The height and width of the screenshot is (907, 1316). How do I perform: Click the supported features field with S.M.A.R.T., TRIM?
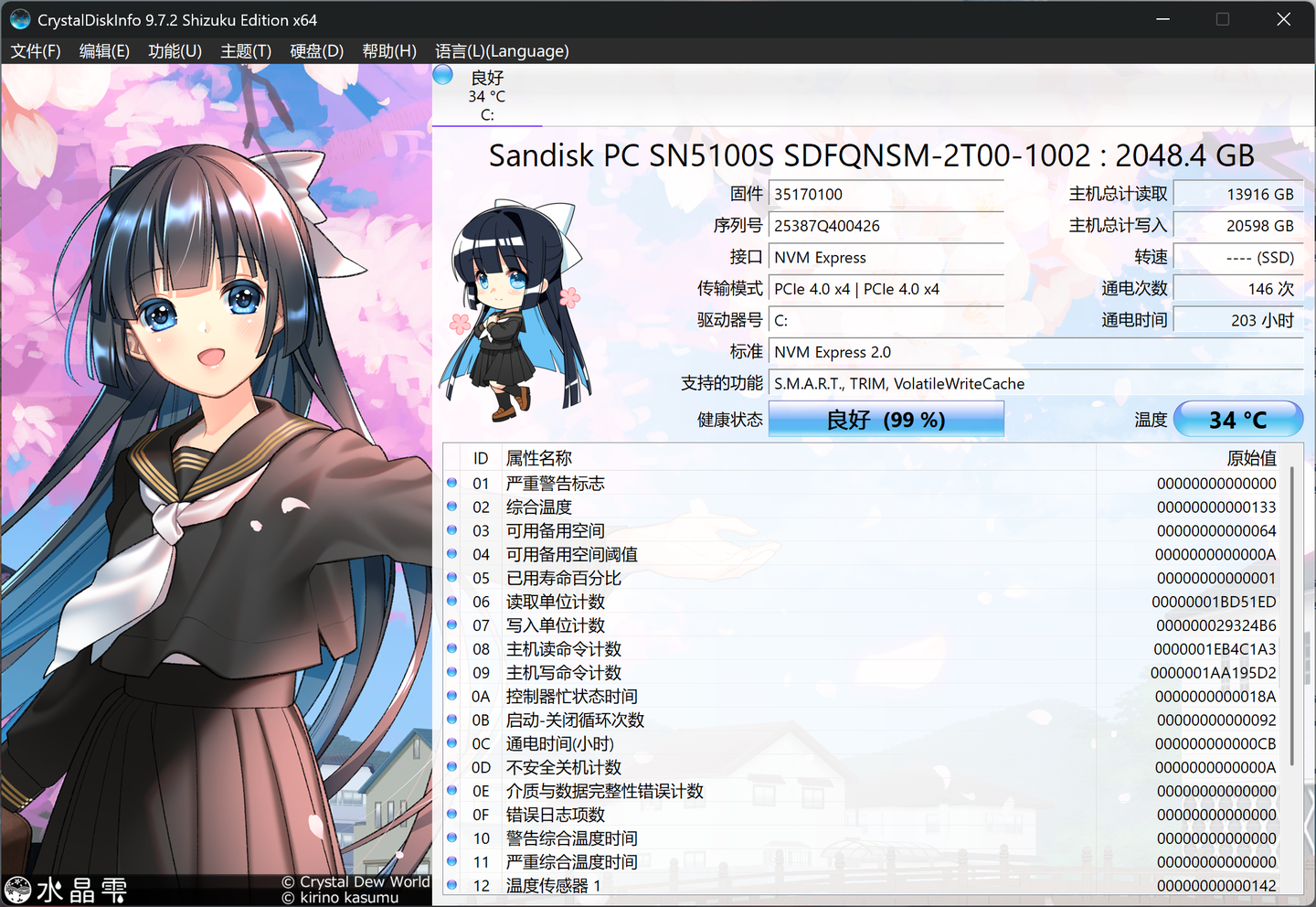tap(1036, 384)
